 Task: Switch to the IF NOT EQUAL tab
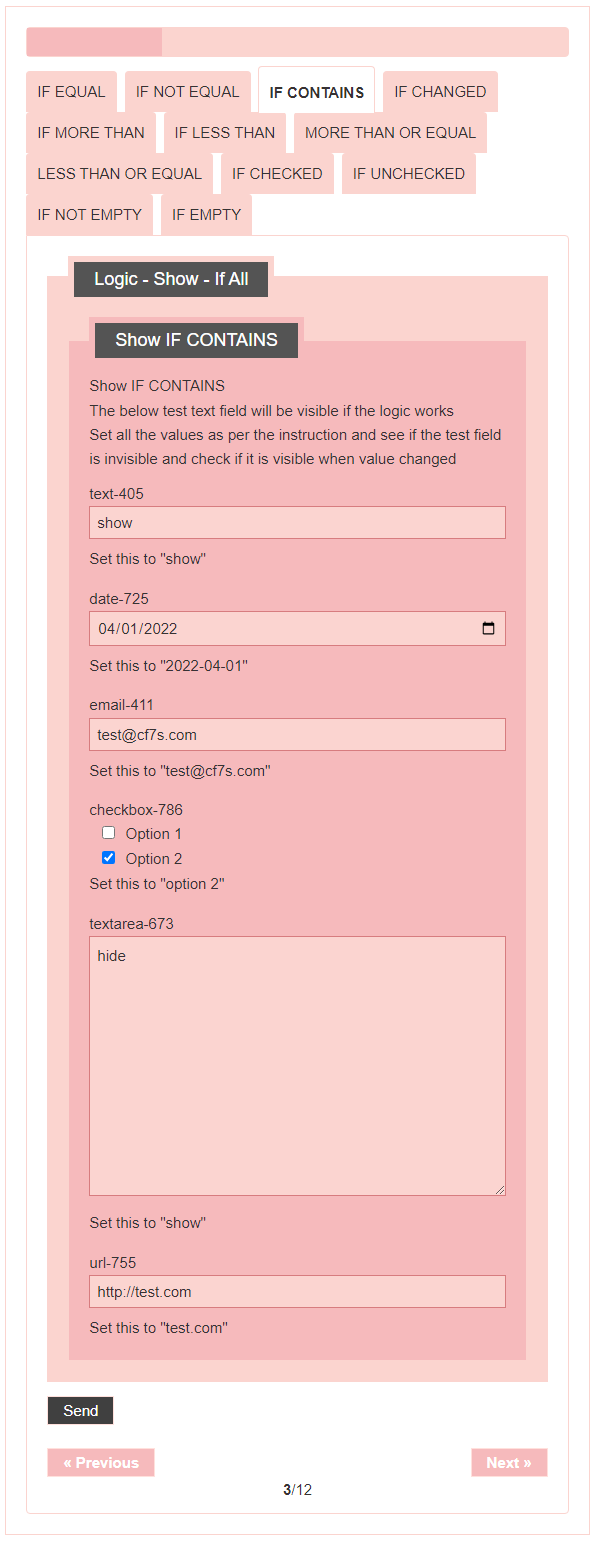pyautogui.click(x=187, y=92)
